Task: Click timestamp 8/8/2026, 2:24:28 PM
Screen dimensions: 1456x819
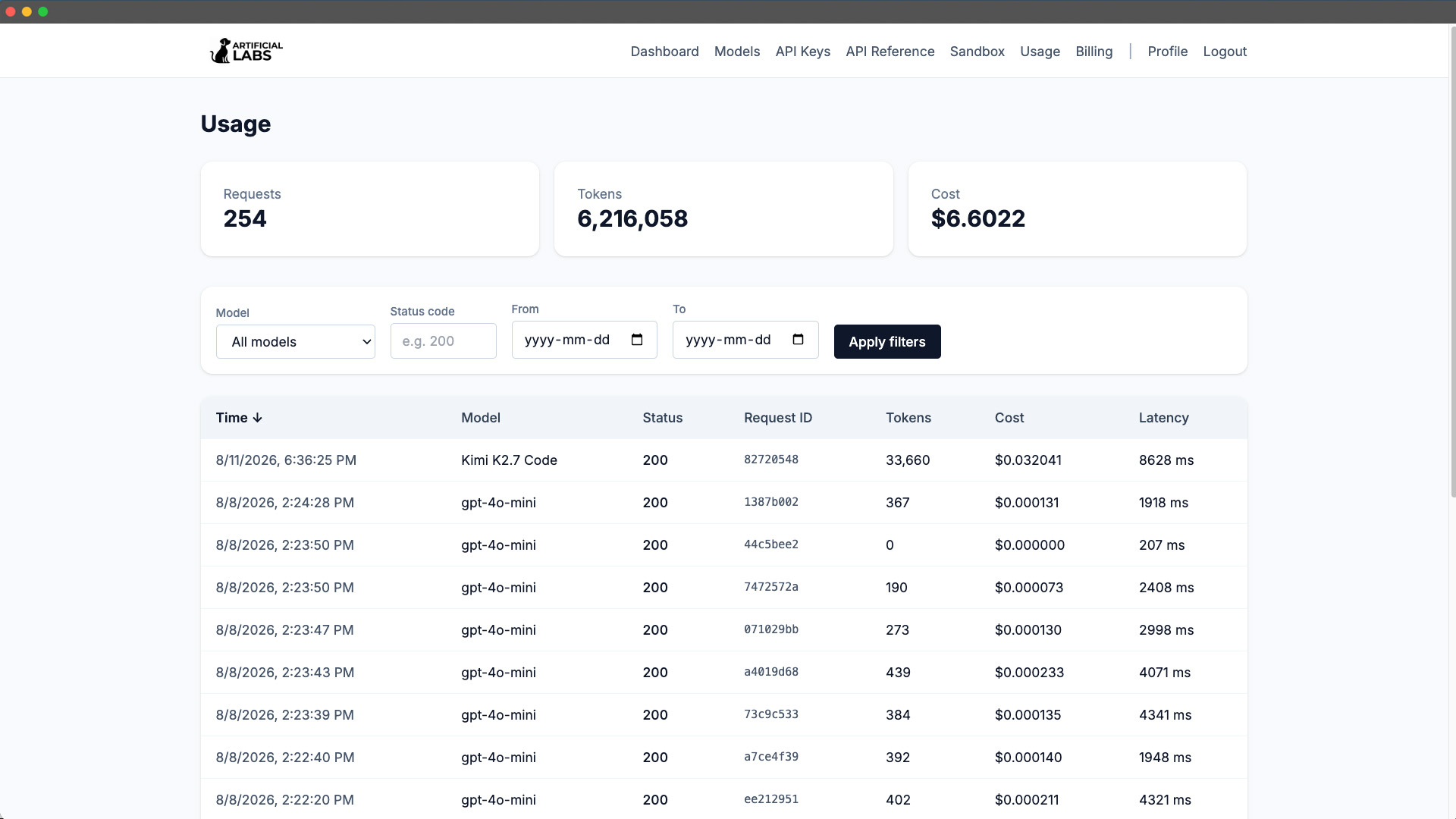Action: click(284, 503)
